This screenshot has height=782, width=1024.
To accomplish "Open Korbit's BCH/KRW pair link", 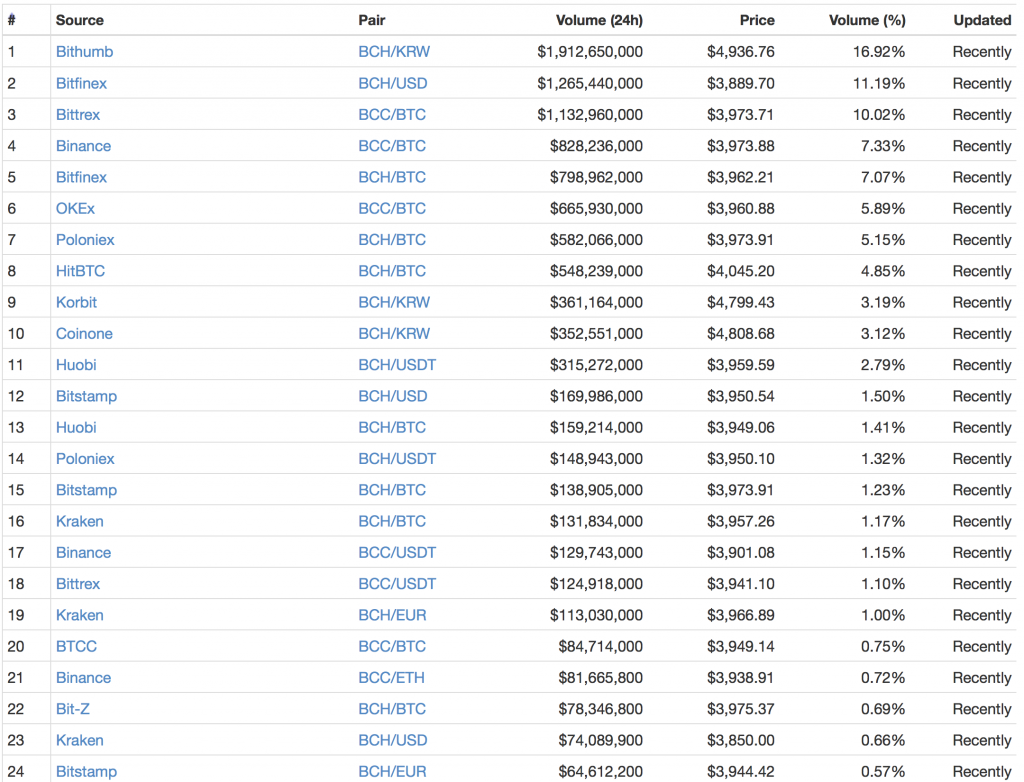I will click(x=394, y=302).
